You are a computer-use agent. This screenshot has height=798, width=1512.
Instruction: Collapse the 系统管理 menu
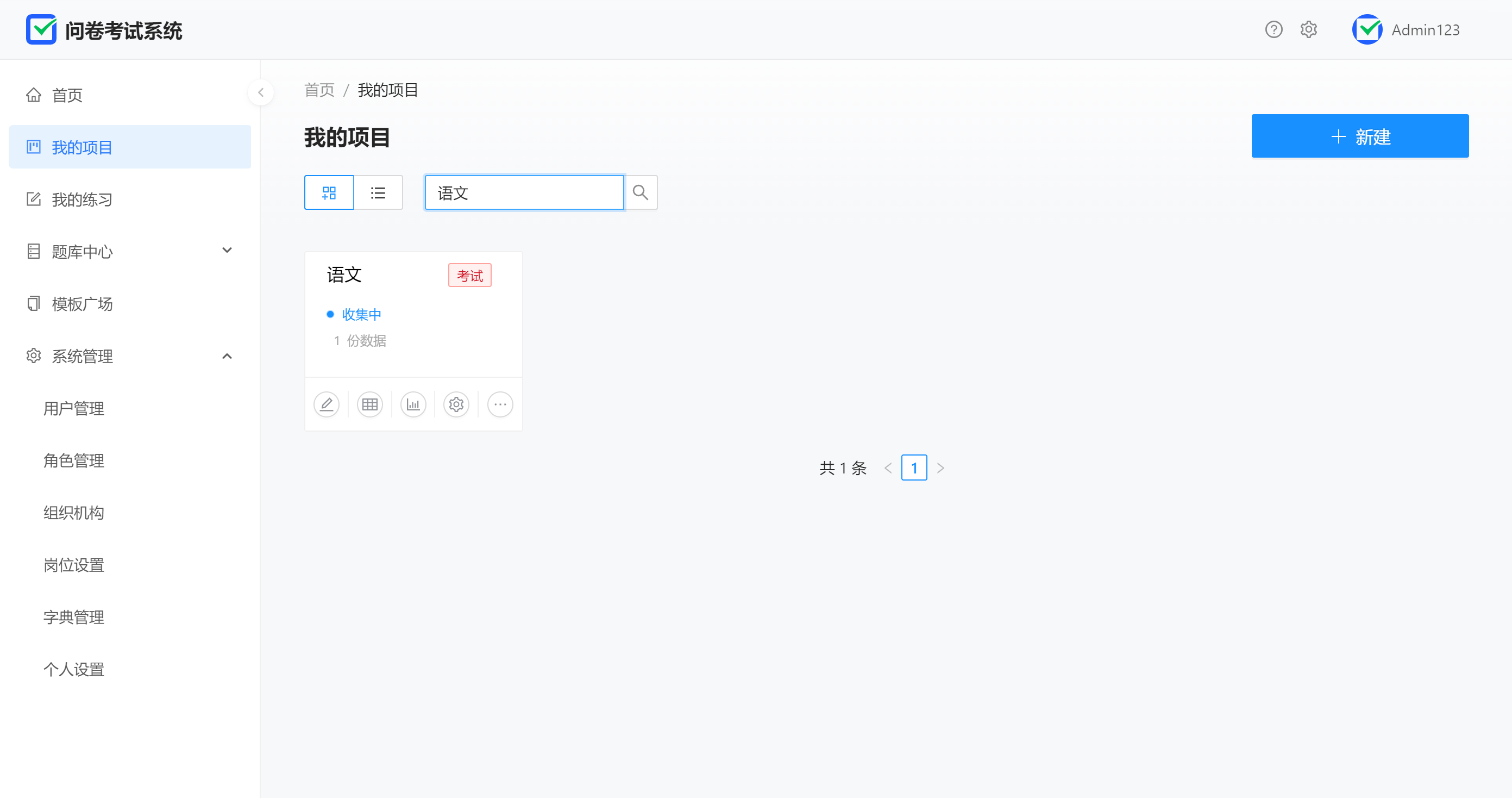(x=130, y=356)
